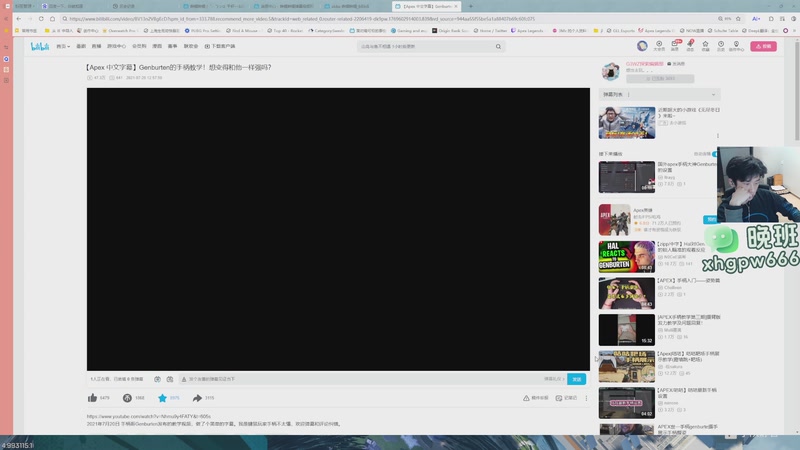Open new browser tab with plus
Screen dimensions: 800x450
[x=470, y=6]
